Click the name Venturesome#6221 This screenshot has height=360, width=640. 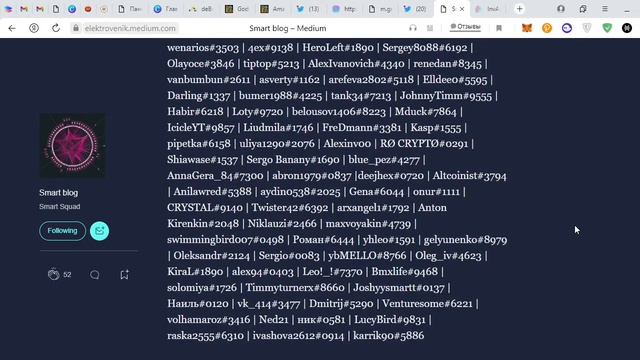coord(427,304)
